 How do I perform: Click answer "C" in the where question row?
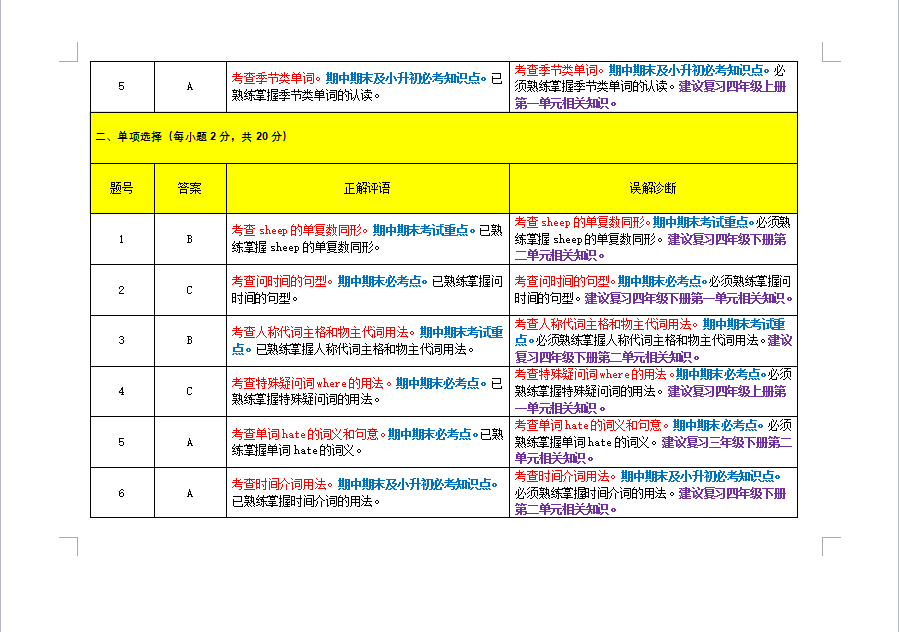(x=189, y=391)
